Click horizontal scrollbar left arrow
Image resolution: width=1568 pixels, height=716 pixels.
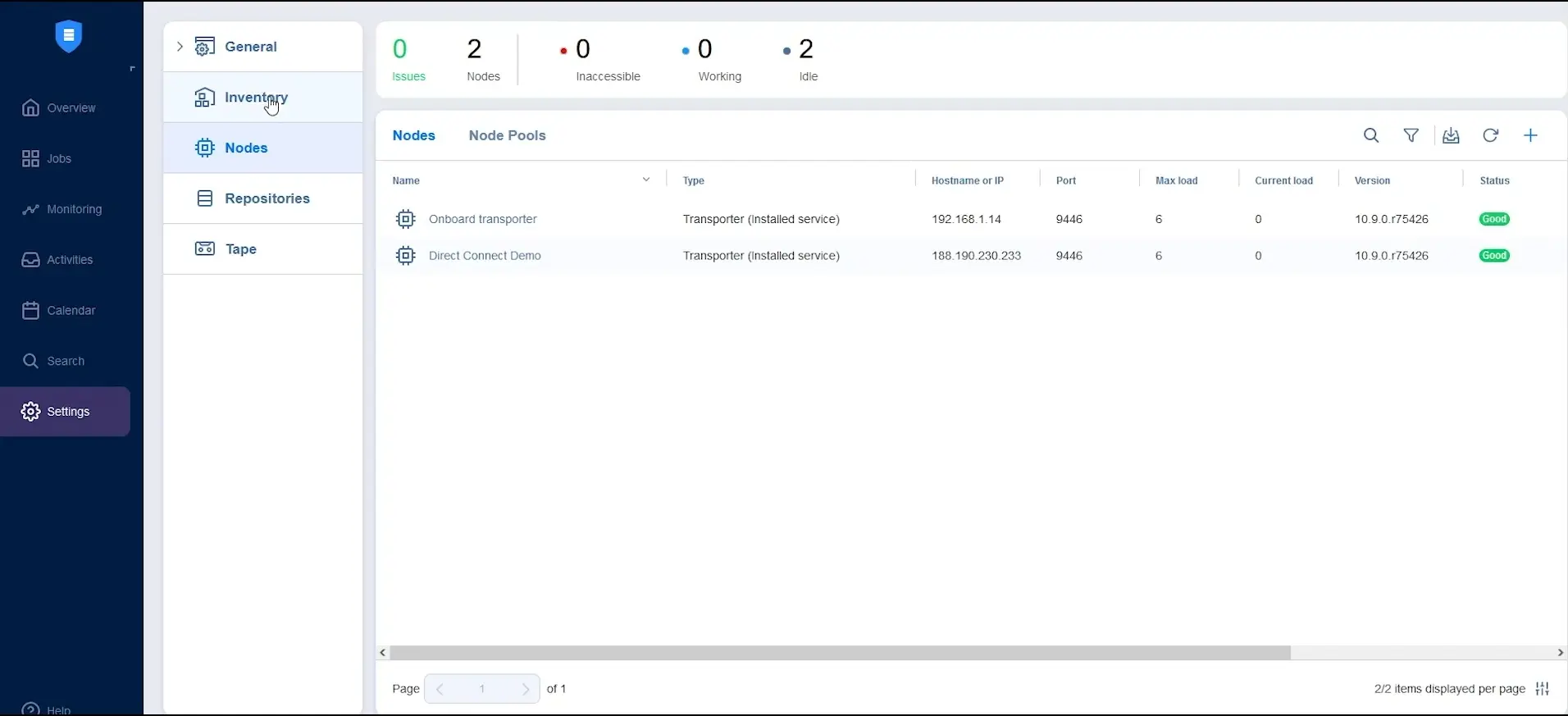pyautogui.click(x=383, y=653)
